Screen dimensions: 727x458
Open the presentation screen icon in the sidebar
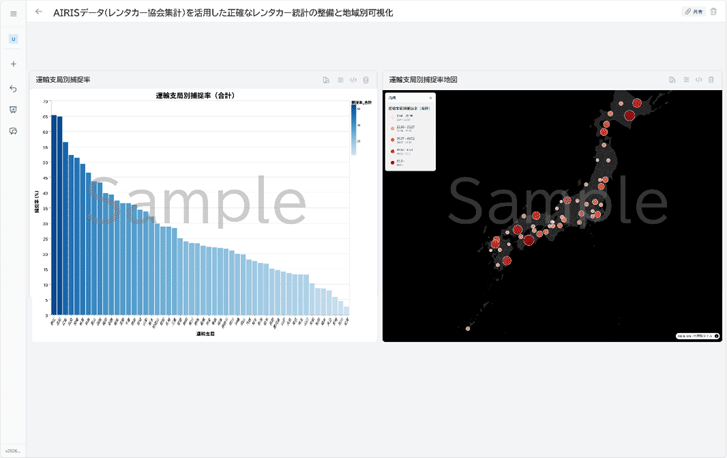pyautogui.click(x=13, y=110)
